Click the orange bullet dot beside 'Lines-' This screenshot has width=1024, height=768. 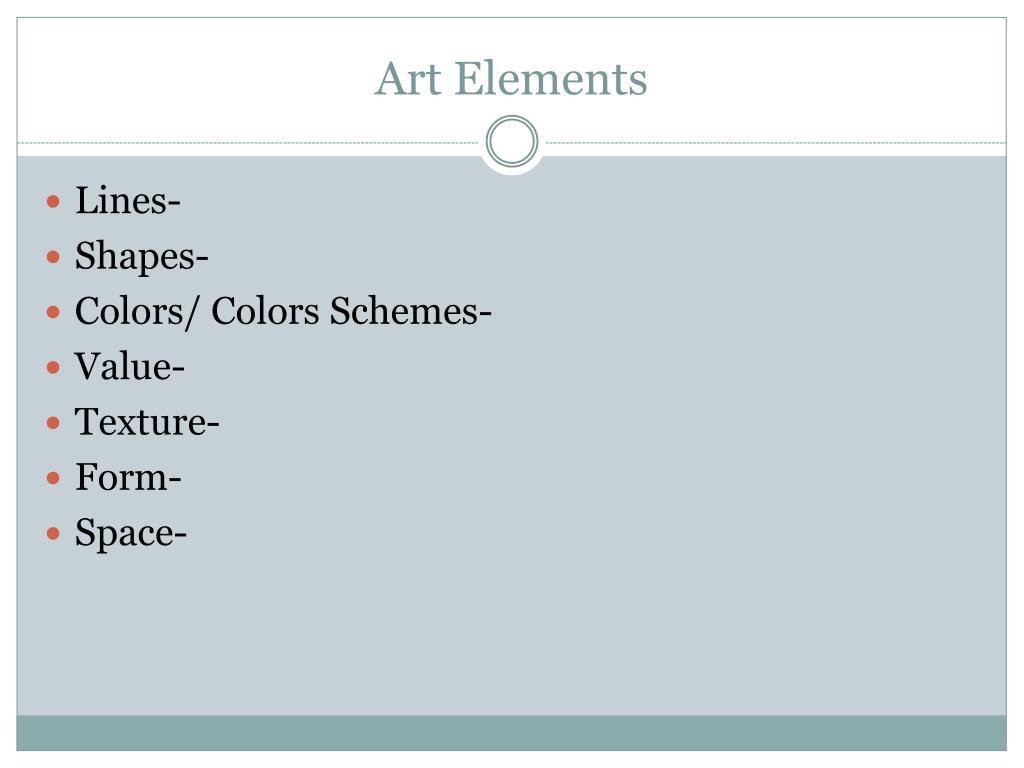(x=54, y=201)
